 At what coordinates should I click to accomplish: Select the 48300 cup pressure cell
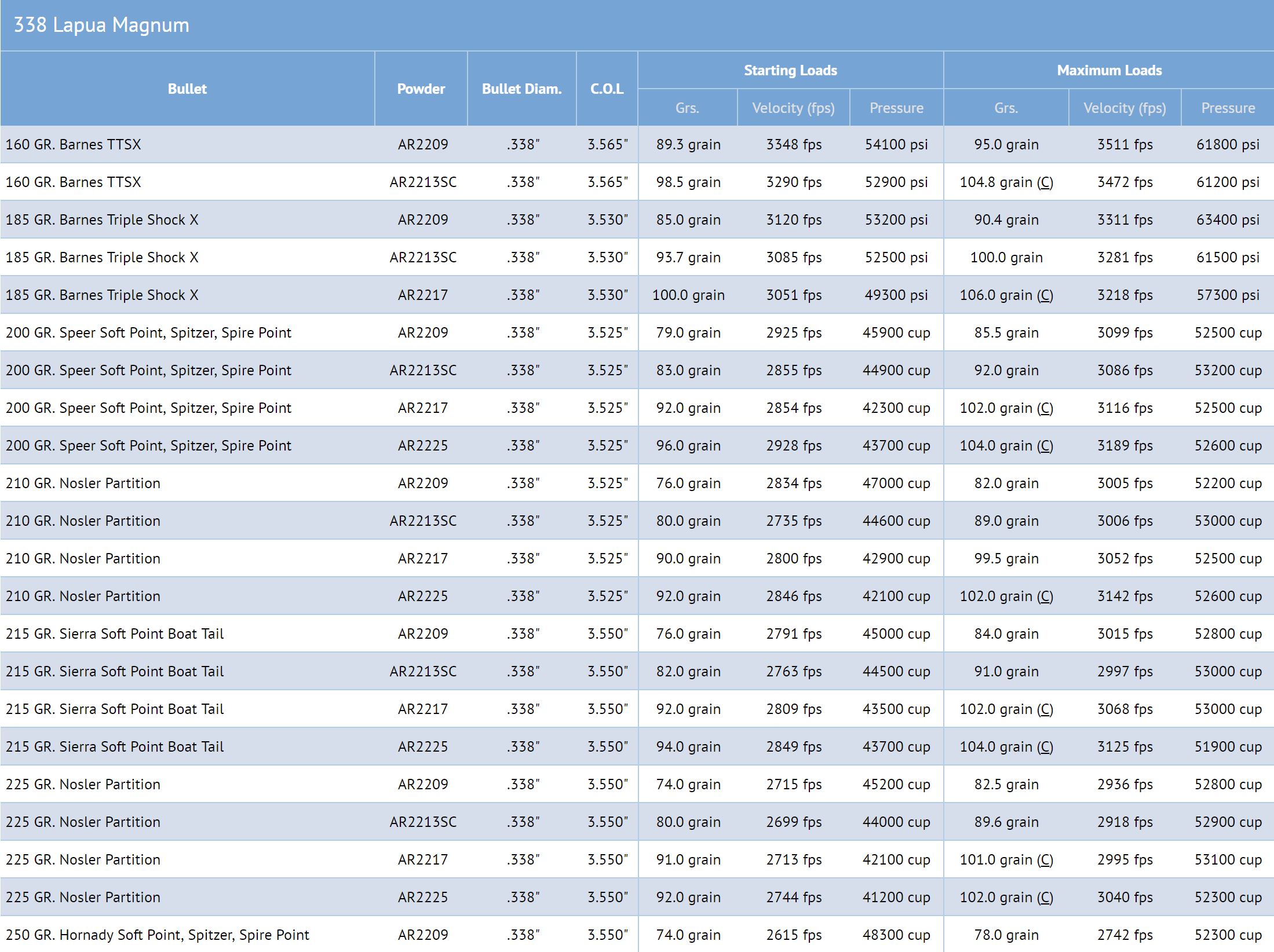coord(896,935)
